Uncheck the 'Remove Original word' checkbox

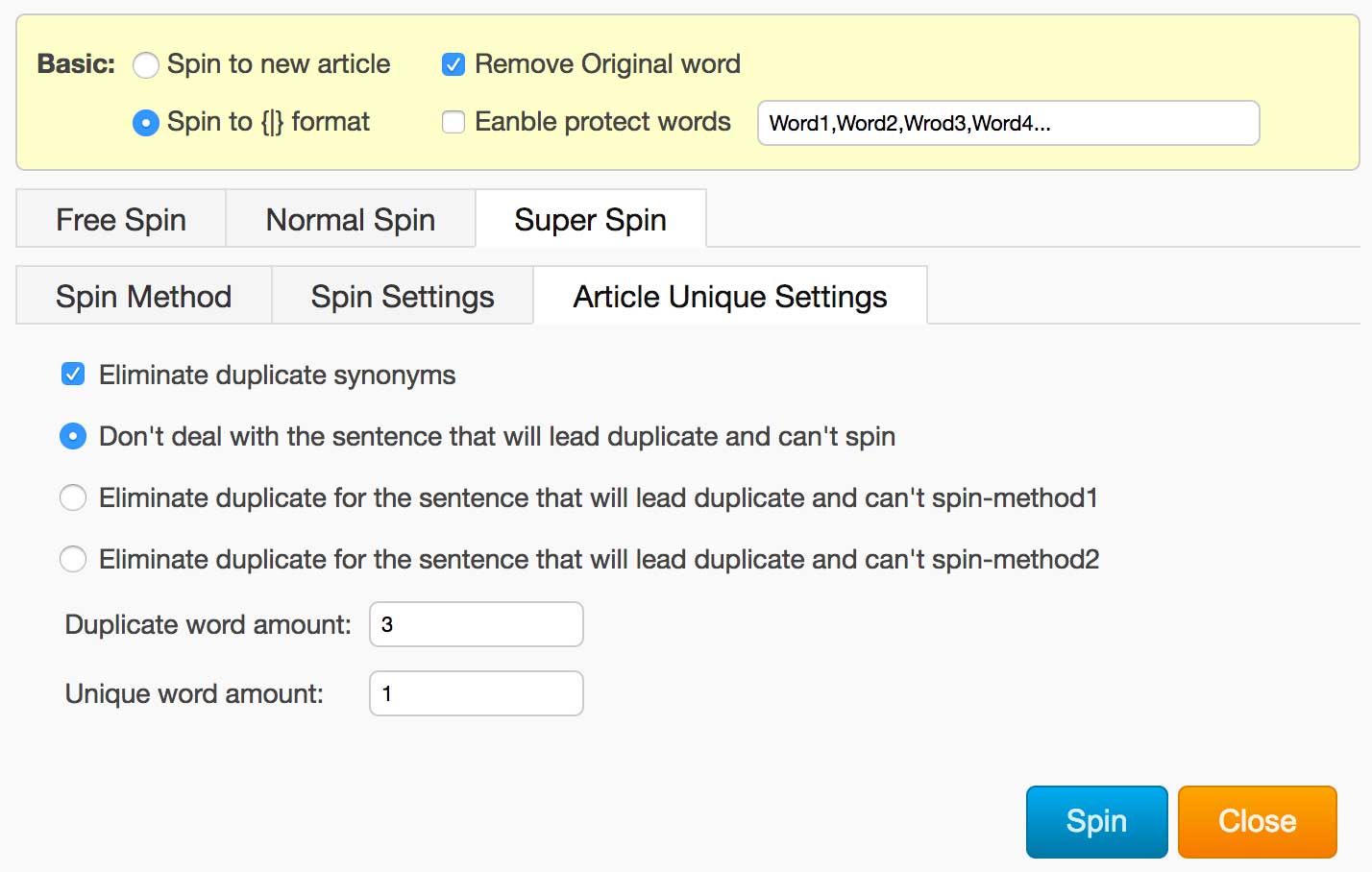(x=453, y=65)
